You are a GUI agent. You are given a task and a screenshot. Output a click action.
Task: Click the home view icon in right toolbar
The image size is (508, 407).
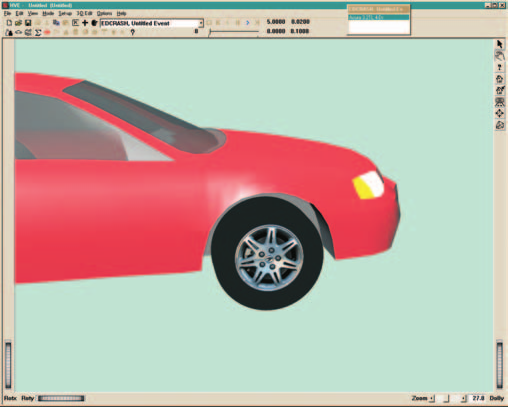click(x=499, y=79)
